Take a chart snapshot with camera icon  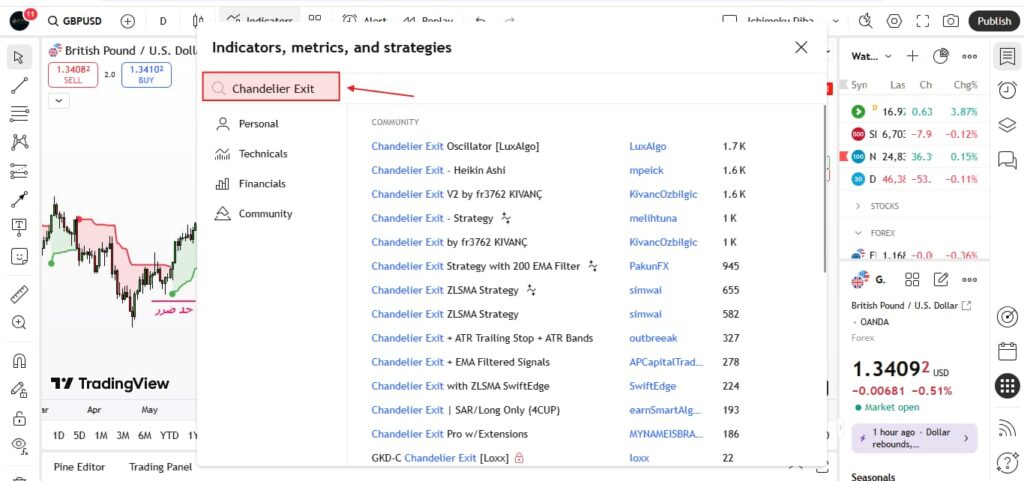(x=950, y=21)
